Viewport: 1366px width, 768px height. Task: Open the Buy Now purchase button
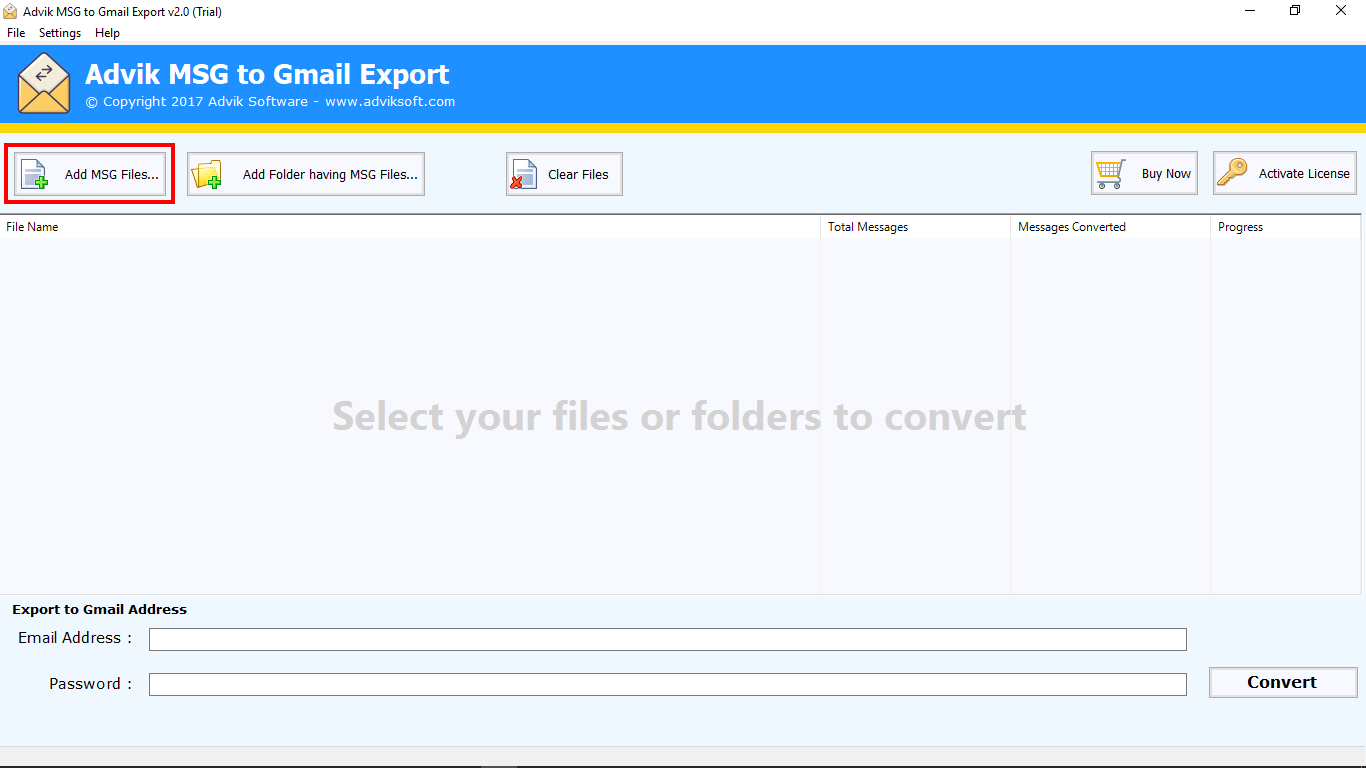click(1144, 173)
